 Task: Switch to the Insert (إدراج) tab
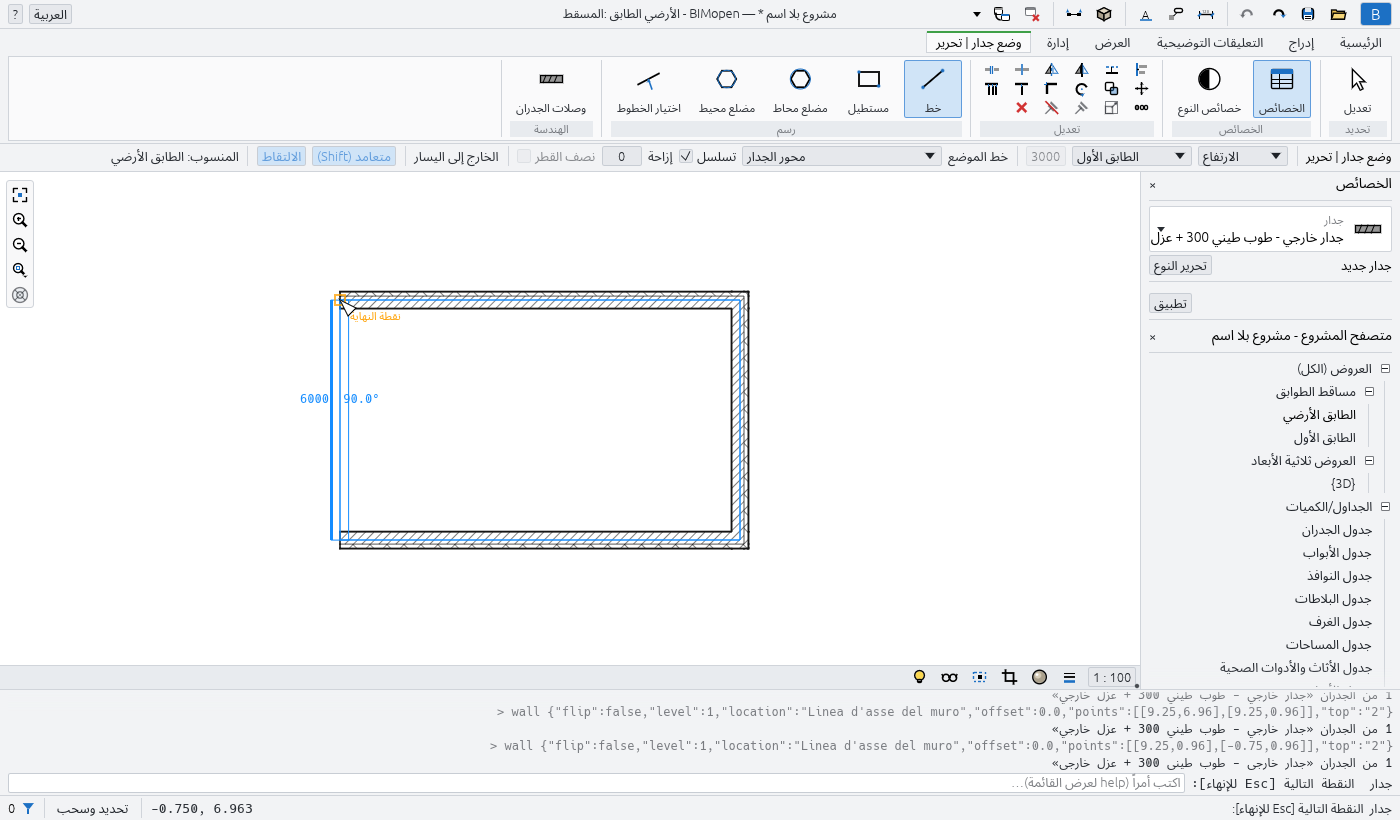[x=1301, y=43]
